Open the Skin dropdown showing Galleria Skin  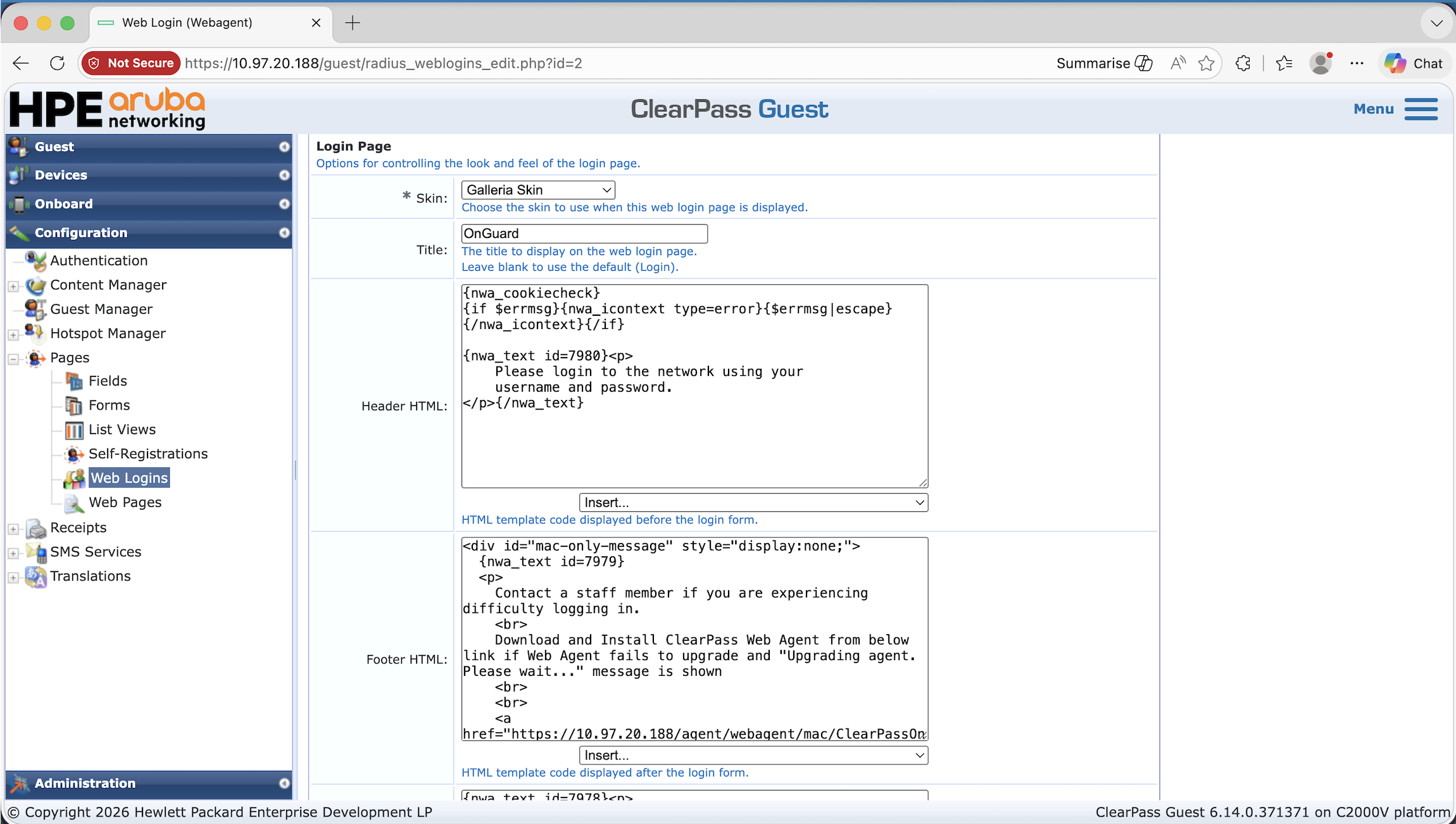click(x=538, y=190)
